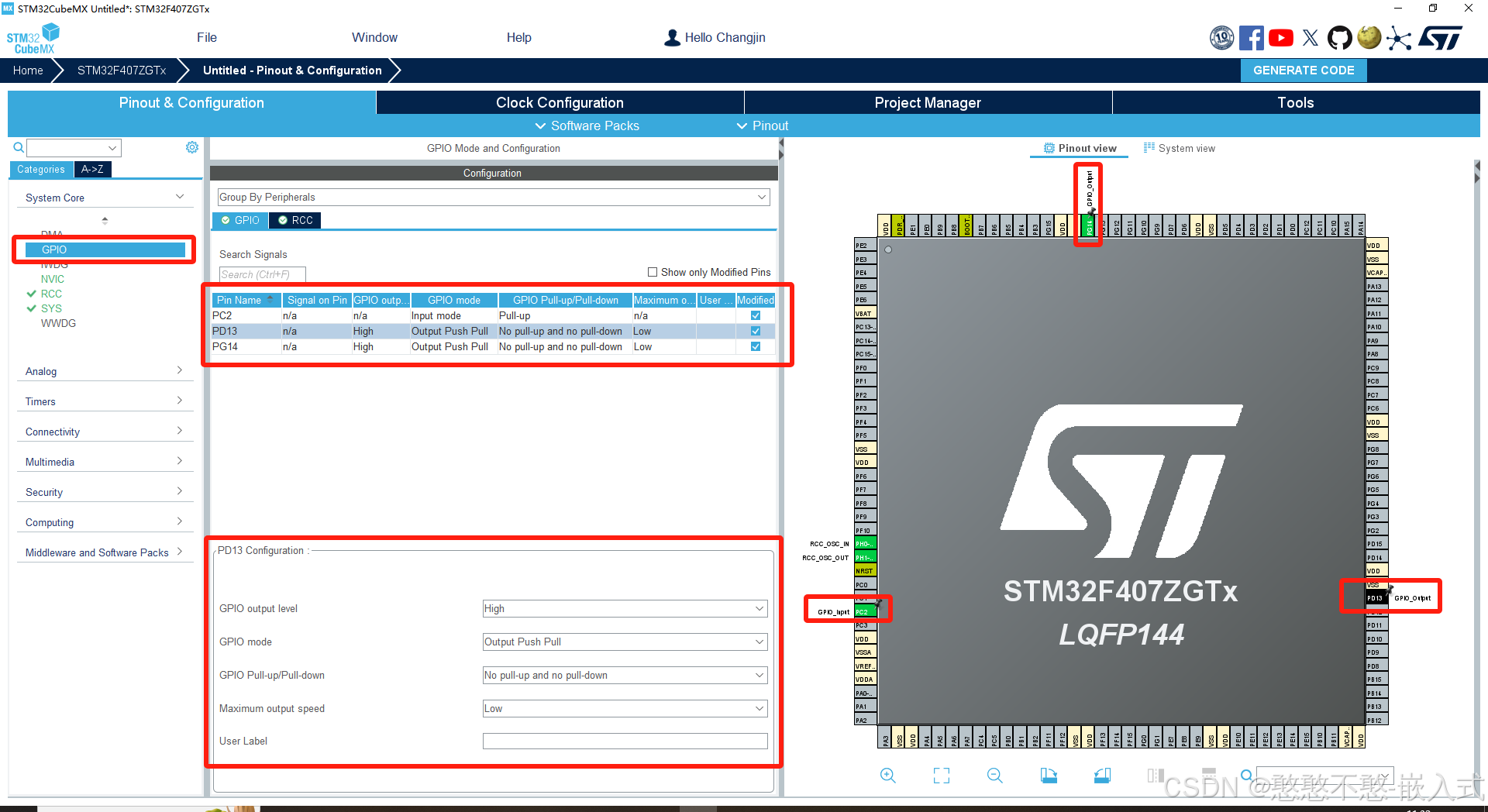
Task: Click the NRST pin on the chip
Action: (865, 571)
